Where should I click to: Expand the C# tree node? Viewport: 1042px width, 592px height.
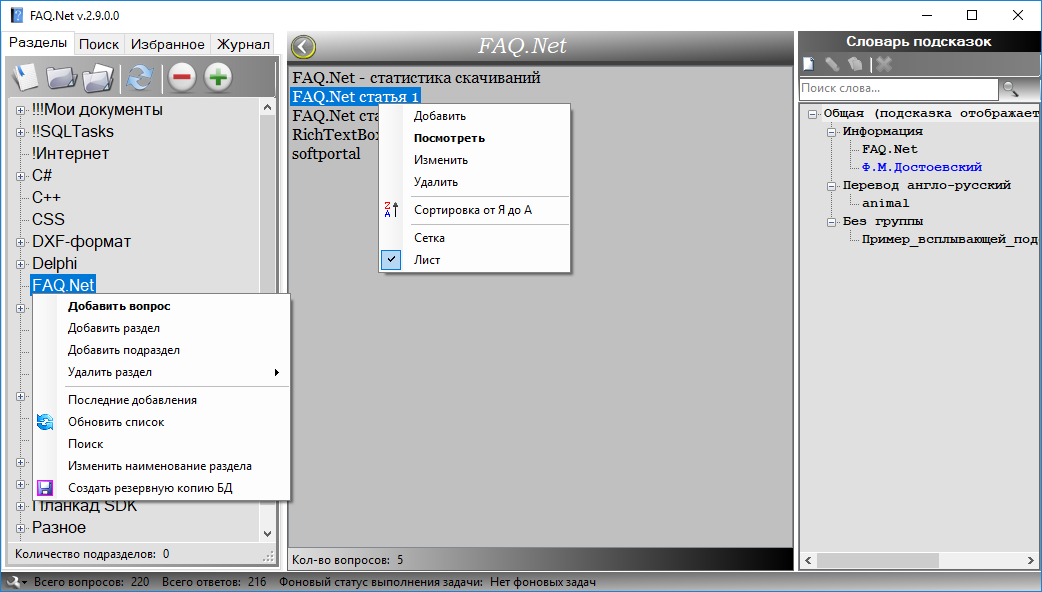click(21, 176)
